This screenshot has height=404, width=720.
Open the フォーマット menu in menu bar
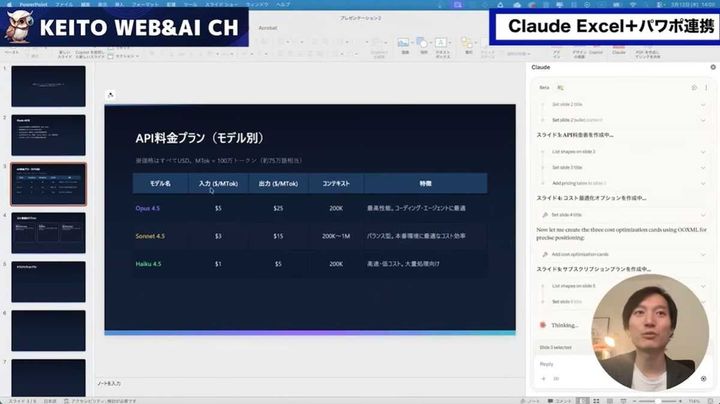pyautogui.click(x=145, y=4)
